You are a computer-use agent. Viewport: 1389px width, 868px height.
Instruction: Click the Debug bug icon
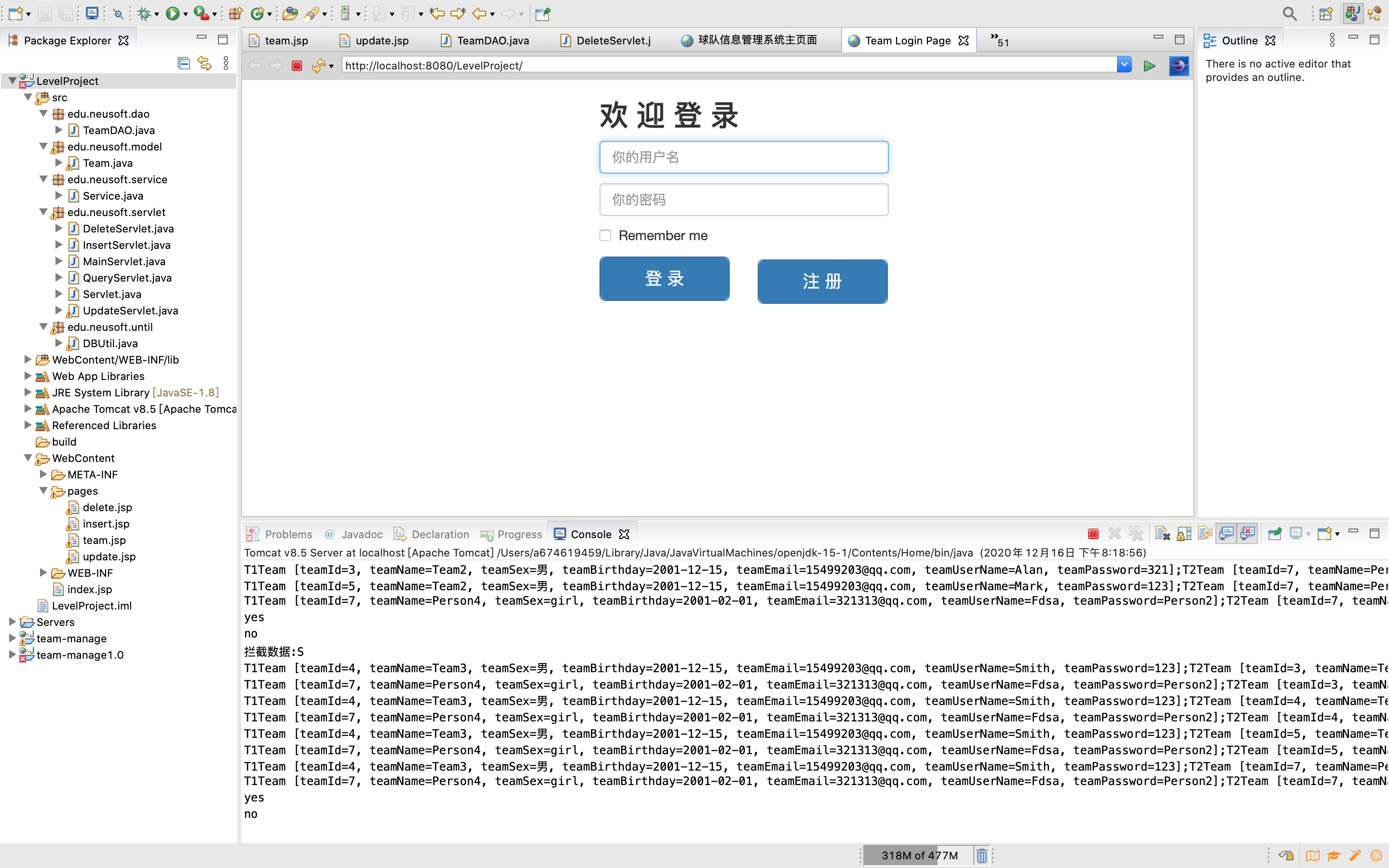144,13
